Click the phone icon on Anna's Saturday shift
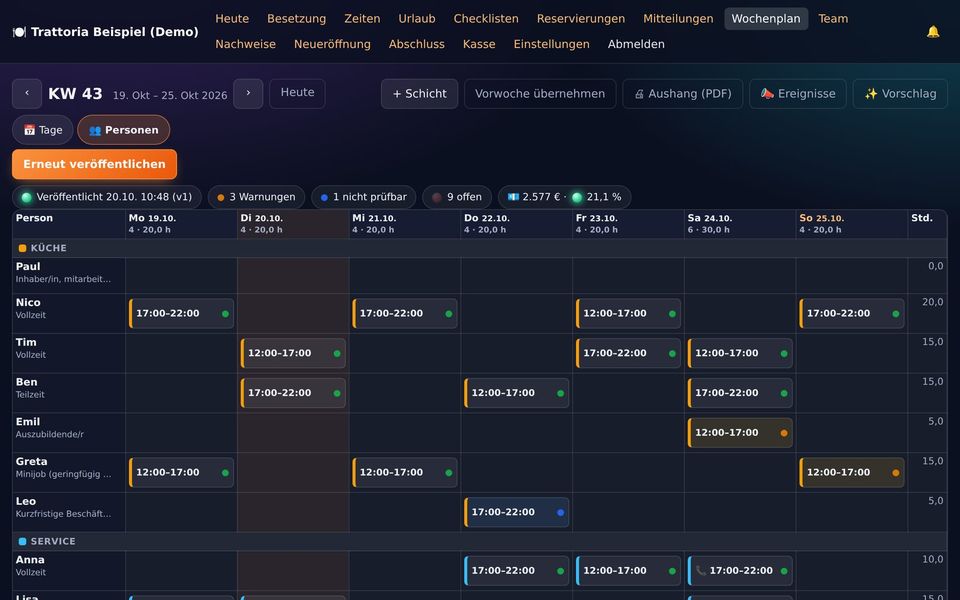The height and width of the screenshot is (600, 960). pyautogui.click(x=701, y=571)
